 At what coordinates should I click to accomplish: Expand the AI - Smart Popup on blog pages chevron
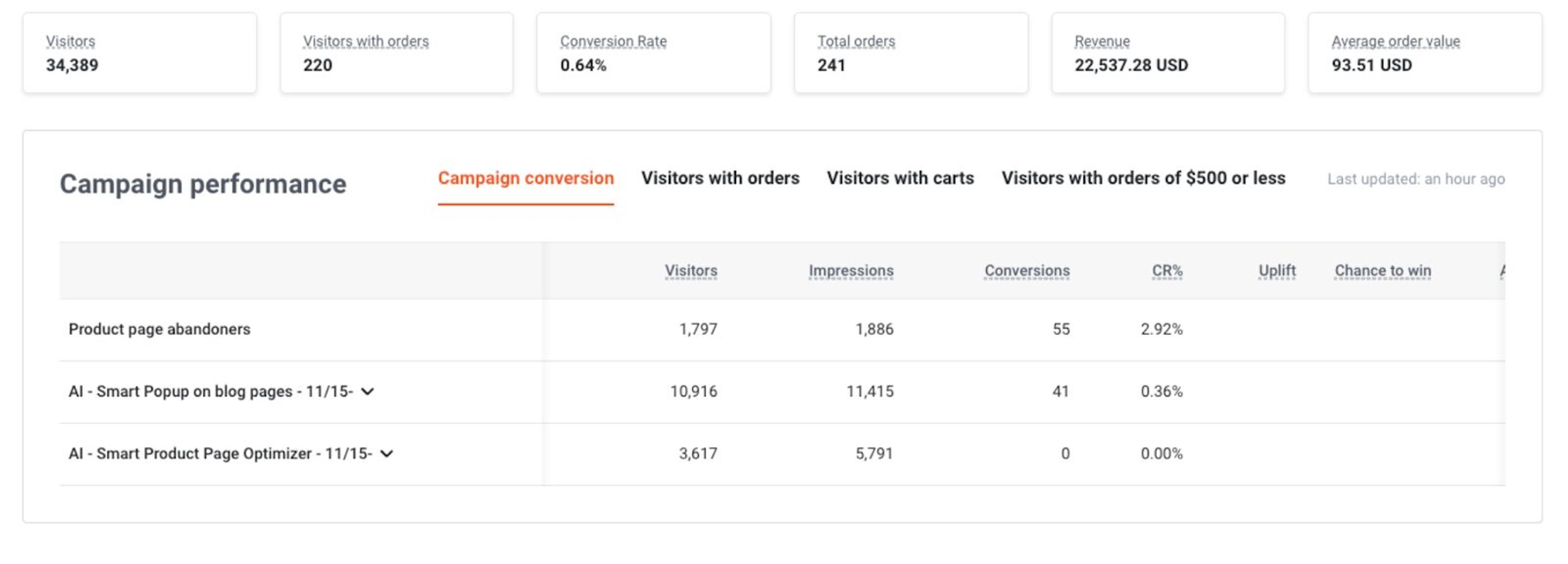[367, 391]
